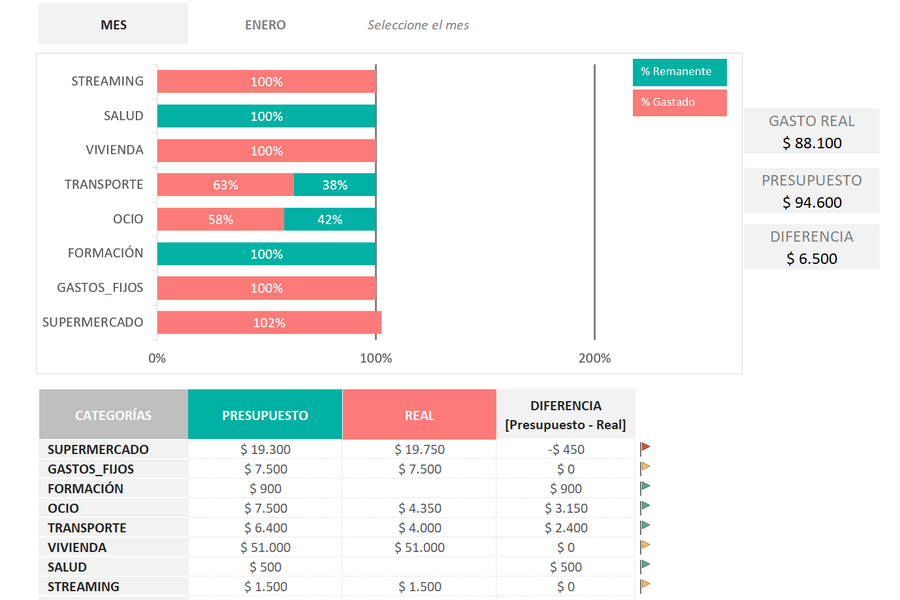Viewport: 900px width, 600px height.
Task: Click the % Remanente legend entry
Action: 679,72
